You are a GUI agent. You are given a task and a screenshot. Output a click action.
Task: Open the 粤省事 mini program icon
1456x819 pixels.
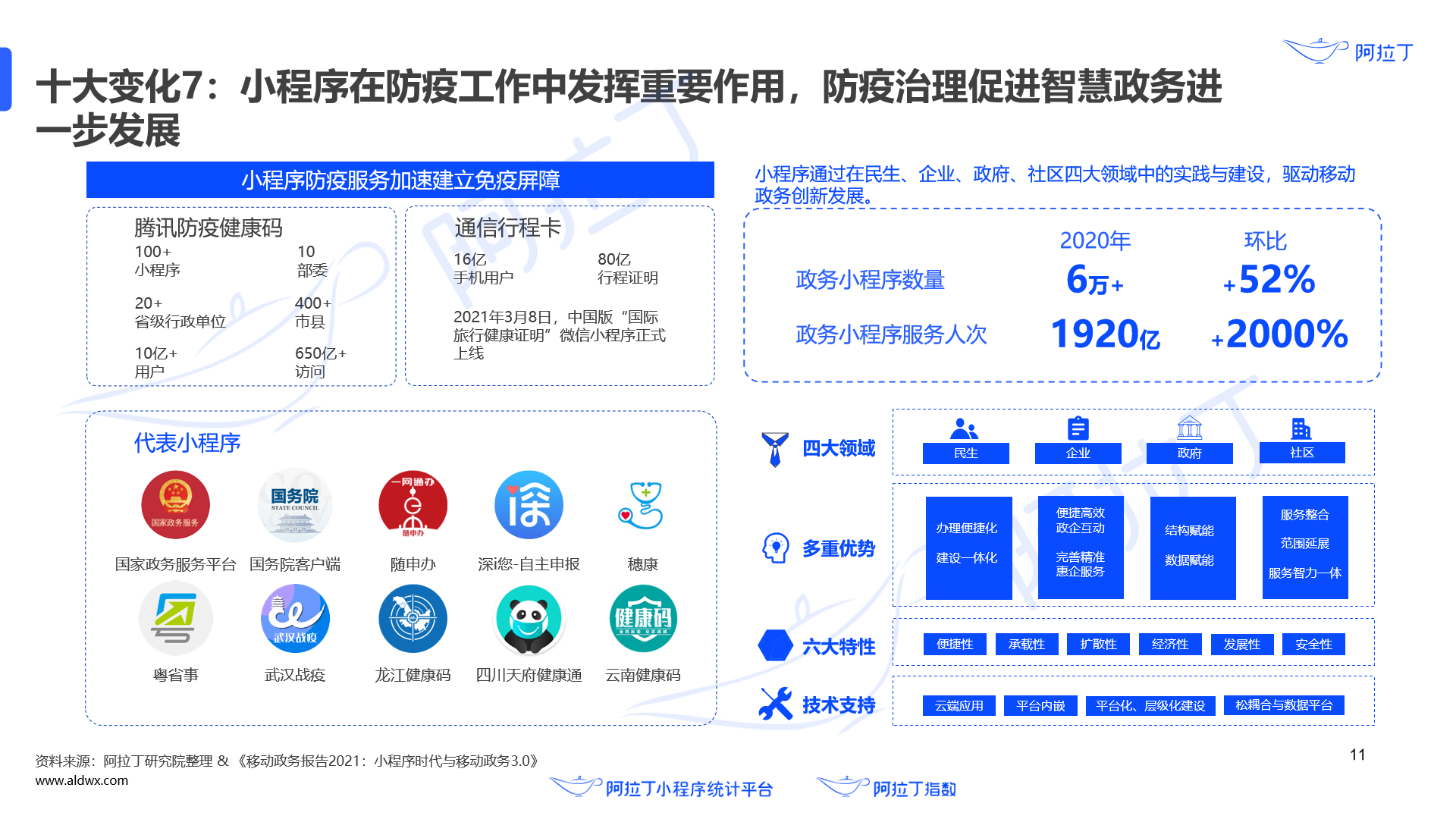[x=175, y=619]
